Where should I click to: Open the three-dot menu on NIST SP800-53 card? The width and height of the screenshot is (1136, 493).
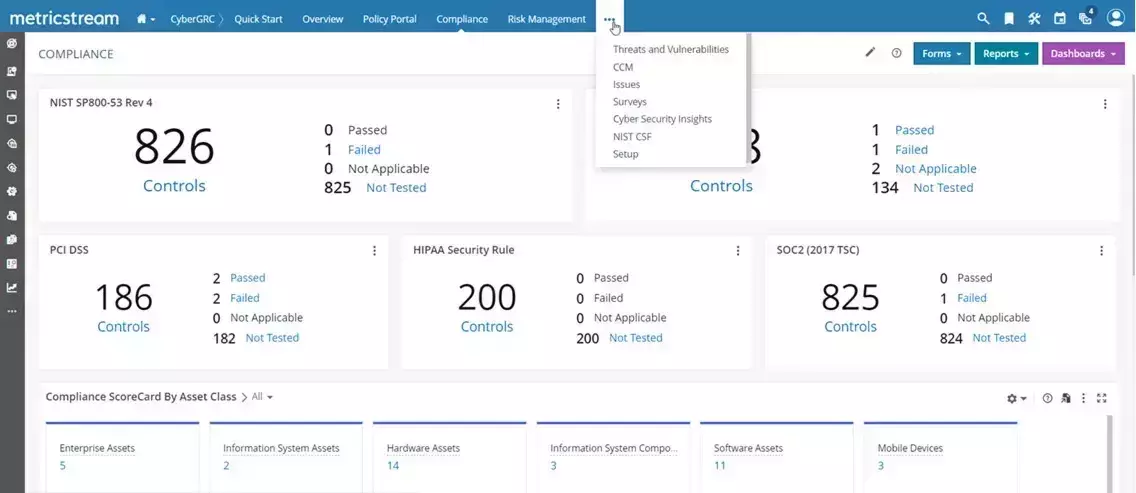[558, 104]
